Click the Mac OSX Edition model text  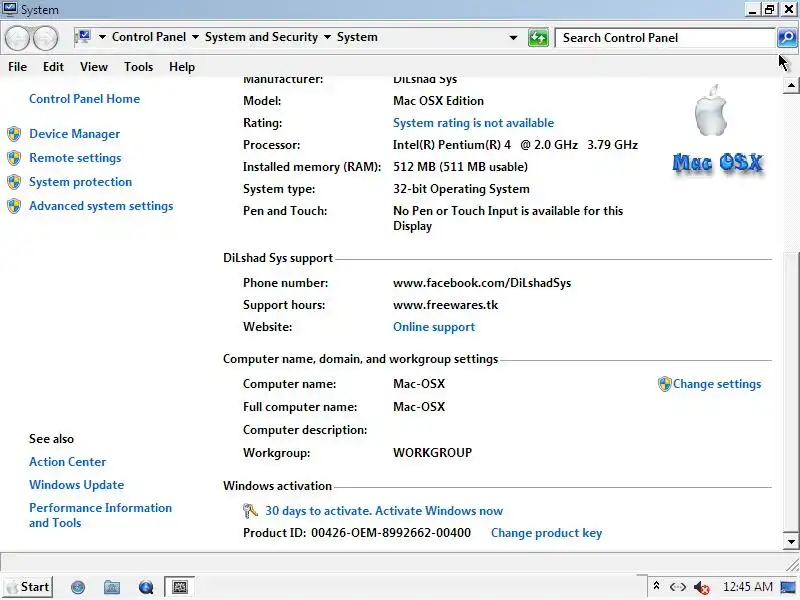(438, 101)
